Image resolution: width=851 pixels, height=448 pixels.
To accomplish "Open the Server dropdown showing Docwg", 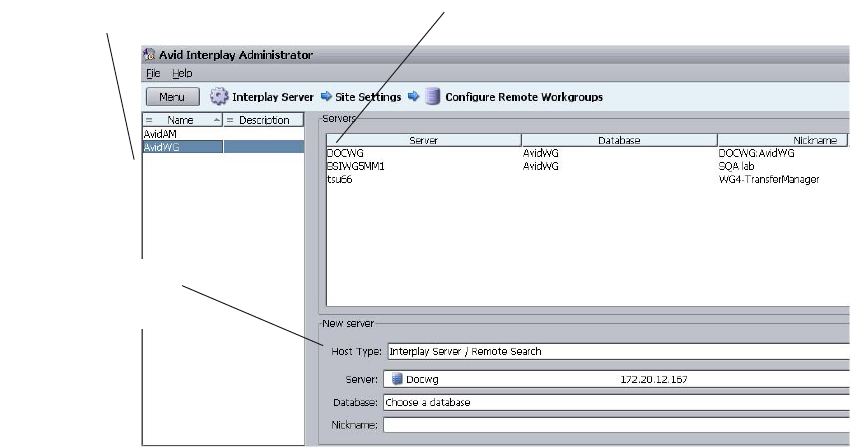I will pos(617,379).
